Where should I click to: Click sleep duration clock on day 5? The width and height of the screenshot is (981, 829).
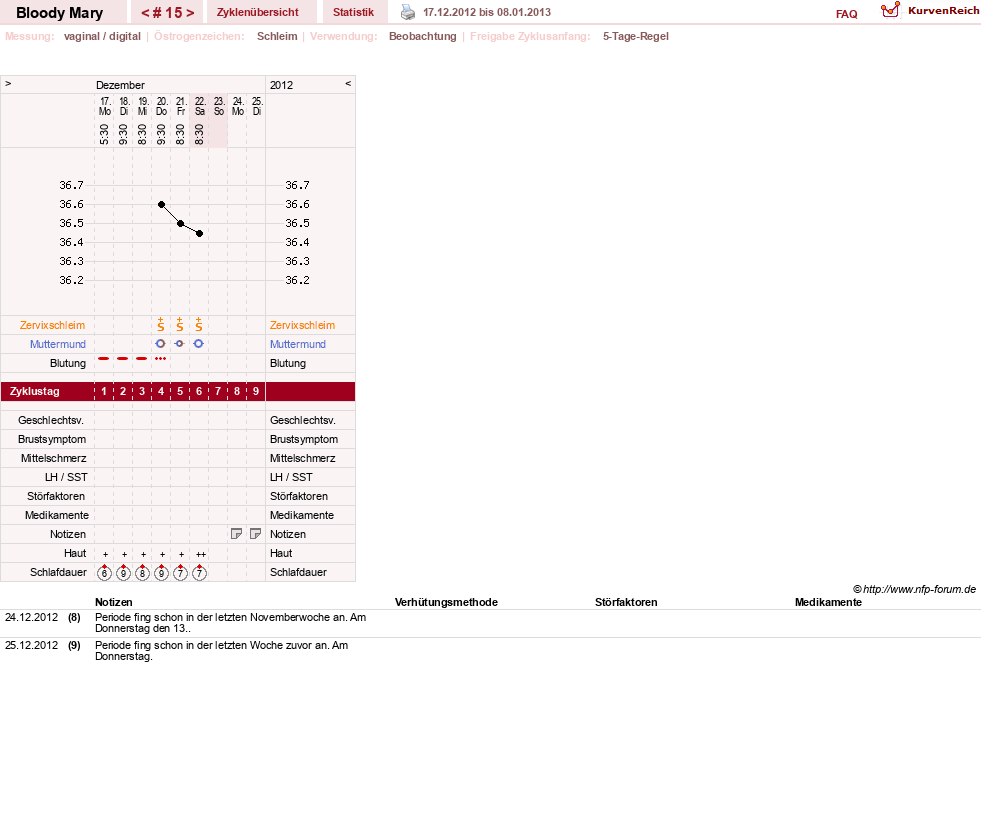click(x=180, y=572)
